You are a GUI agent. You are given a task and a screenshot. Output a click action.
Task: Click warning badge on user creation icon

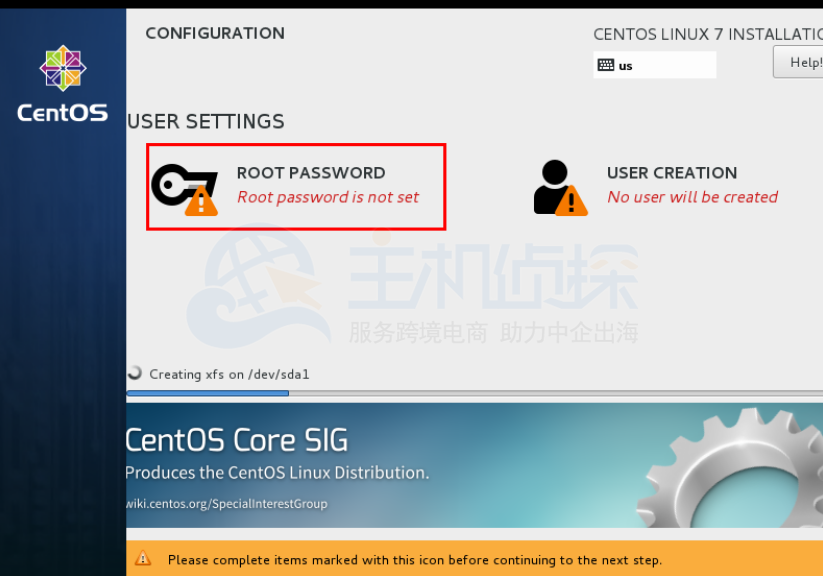click(571, 201)
